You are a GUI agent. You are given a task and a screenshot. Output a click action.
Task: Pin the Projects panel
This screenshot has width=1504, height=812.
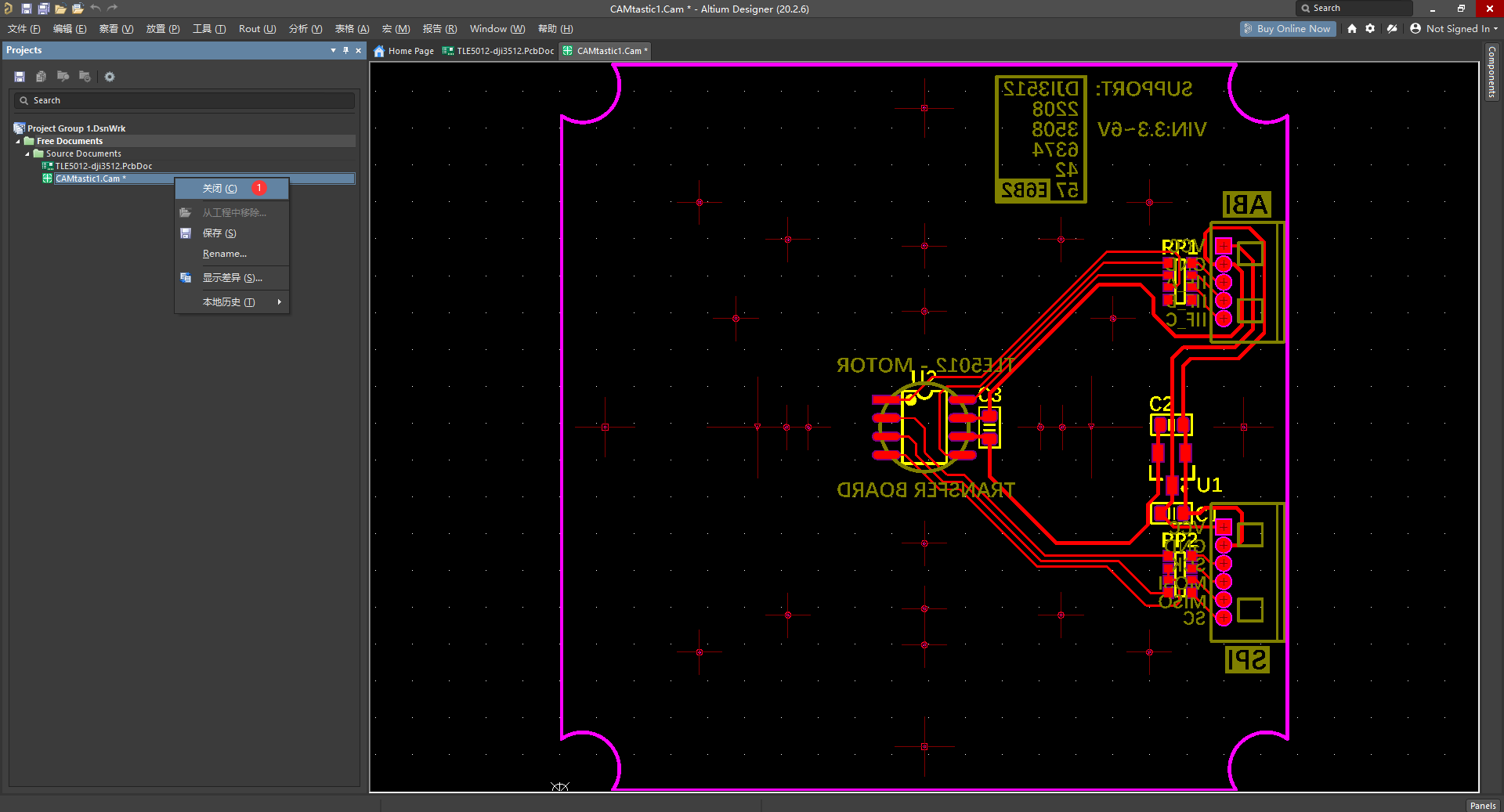click(345, 50)
